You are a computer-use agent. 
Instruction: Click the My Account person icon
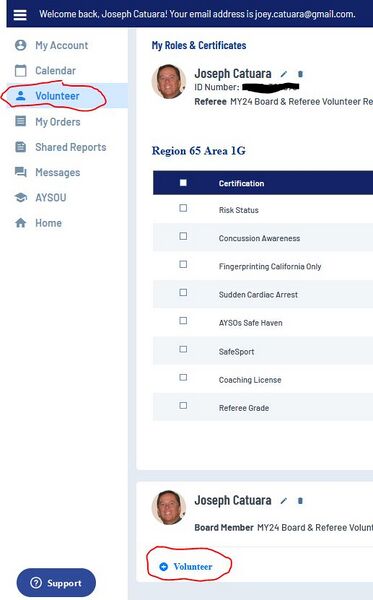(21, 45)
